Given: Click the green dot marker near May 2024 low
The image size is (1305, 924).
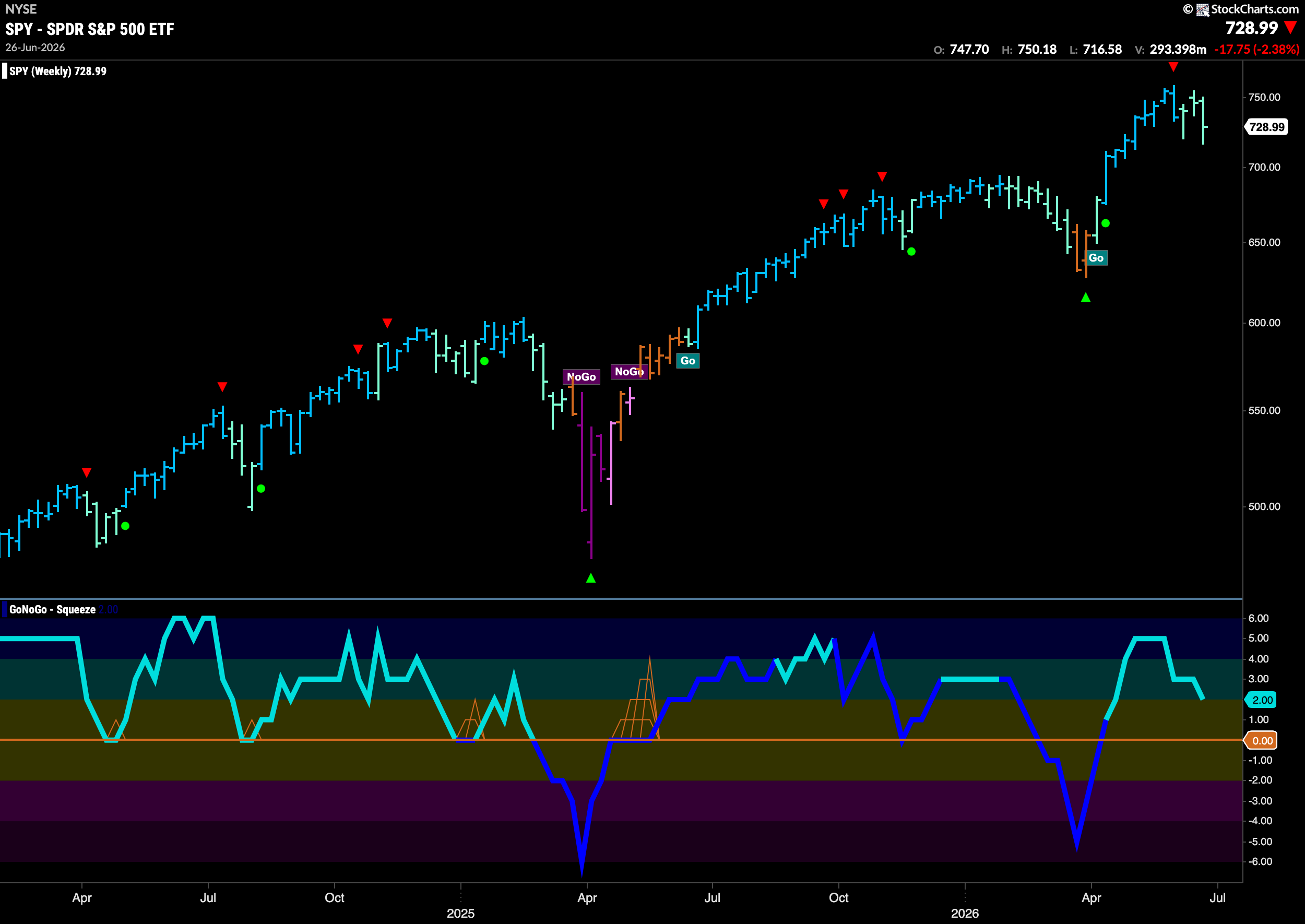Looking at the screenshot, I should click(x=126, y=526).
